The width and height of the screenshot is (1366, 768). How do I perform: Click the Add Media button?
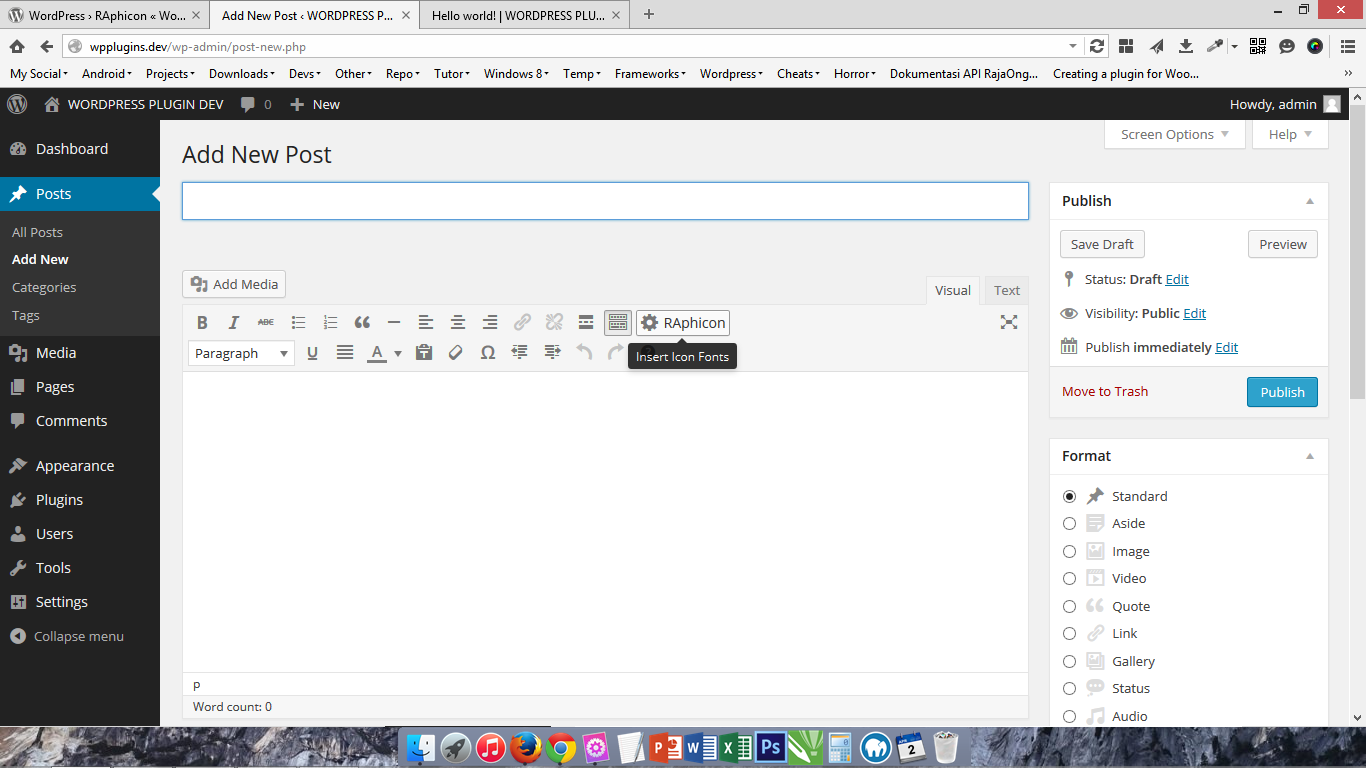234,284
